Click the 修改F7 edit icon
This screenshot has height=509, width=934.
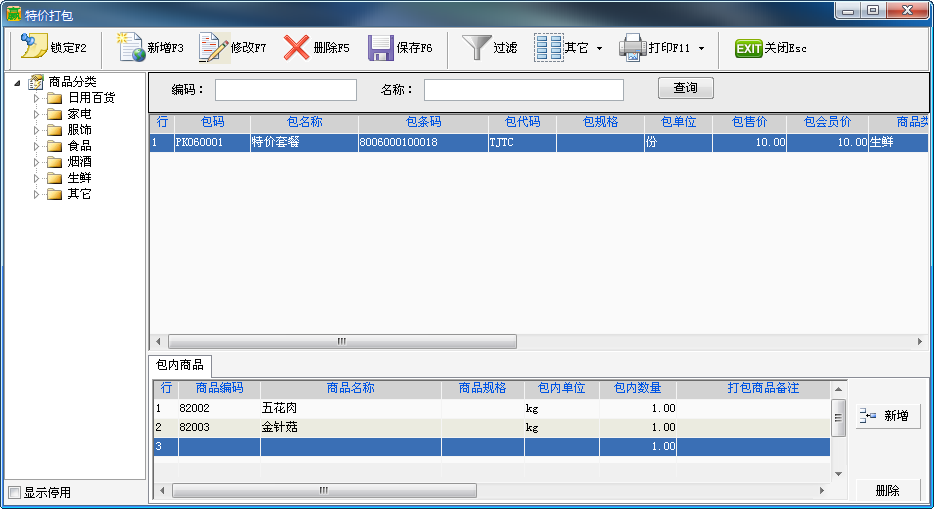click(214, 47)
